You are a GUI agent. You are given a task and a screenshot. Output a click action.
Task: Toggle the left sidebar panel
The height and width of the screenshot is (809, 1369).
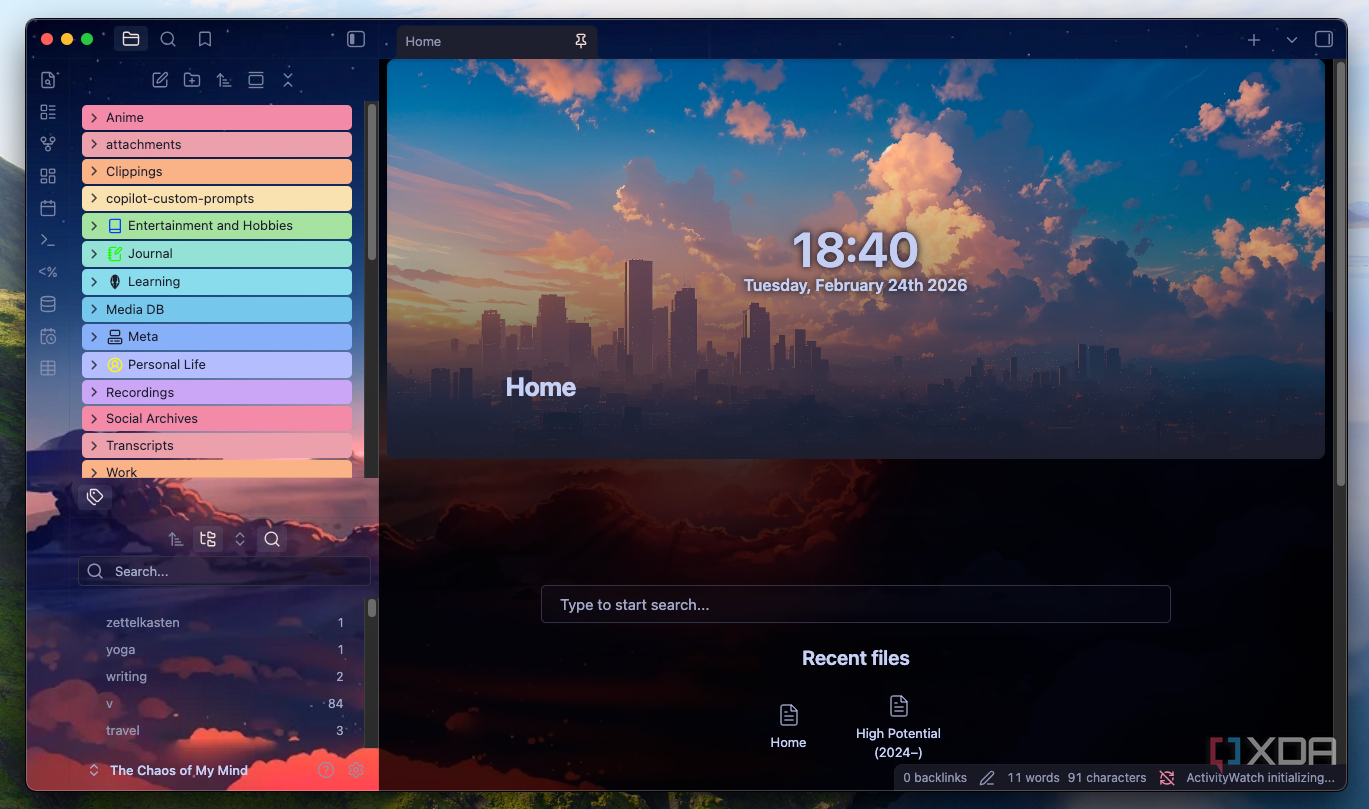[x=356, y=39]
